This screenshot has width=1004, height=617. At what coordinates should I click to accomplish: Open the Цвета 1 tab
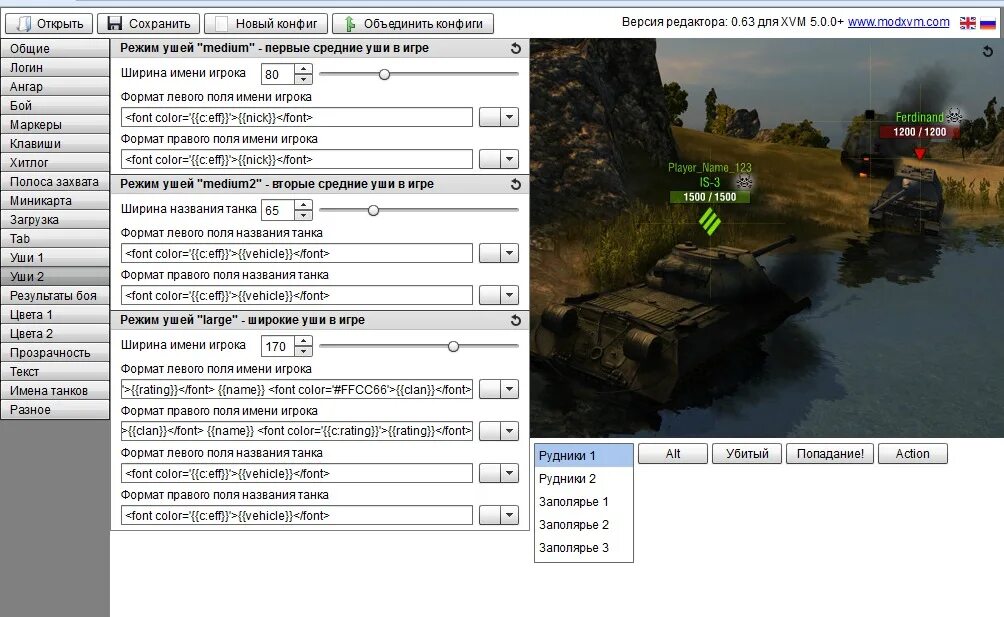pos(55,315)
